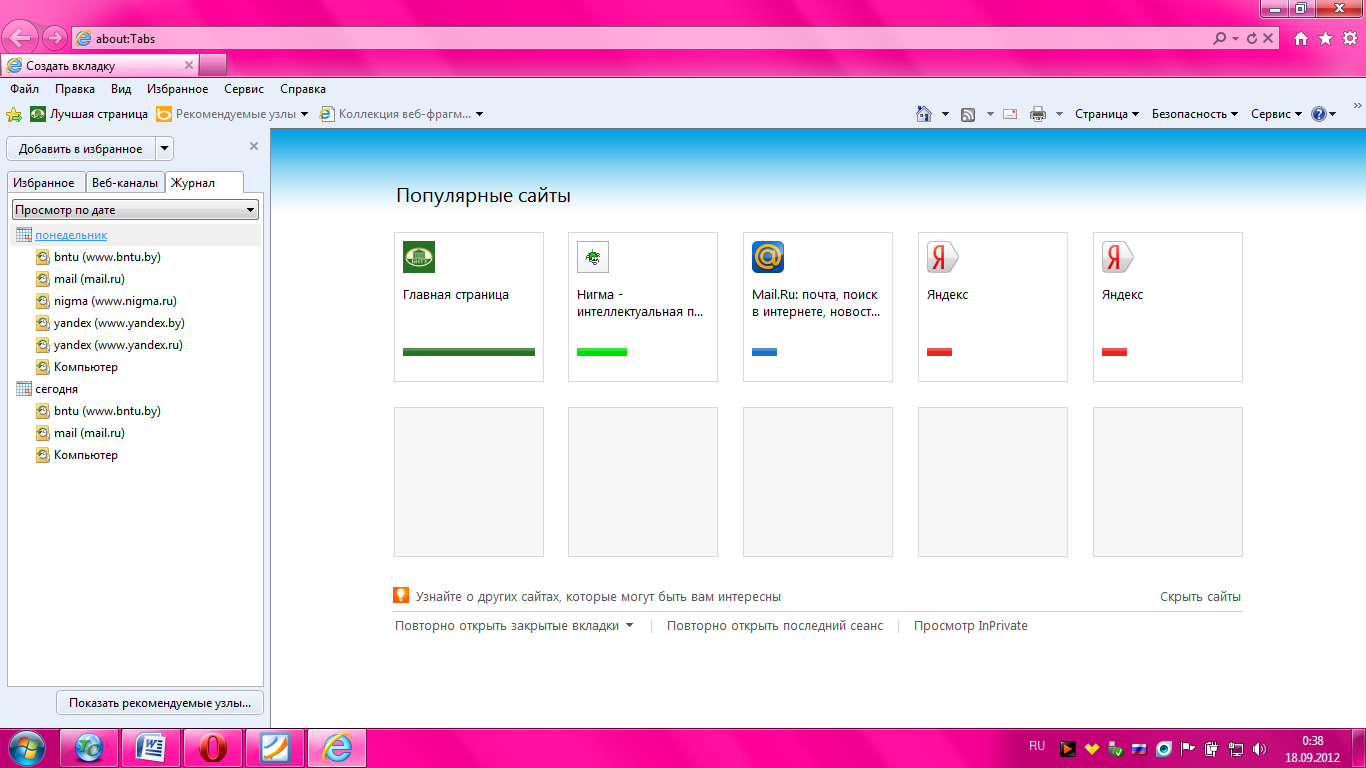
Task: Open the Просмотр по дате combo box
Action: (135, 210)
